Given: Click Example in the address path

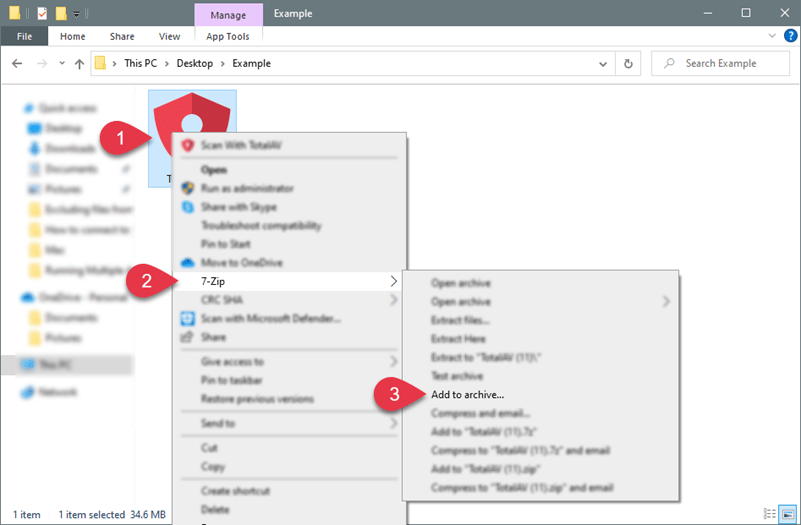Looking at the screenshot, I should (x=251, y=63).
